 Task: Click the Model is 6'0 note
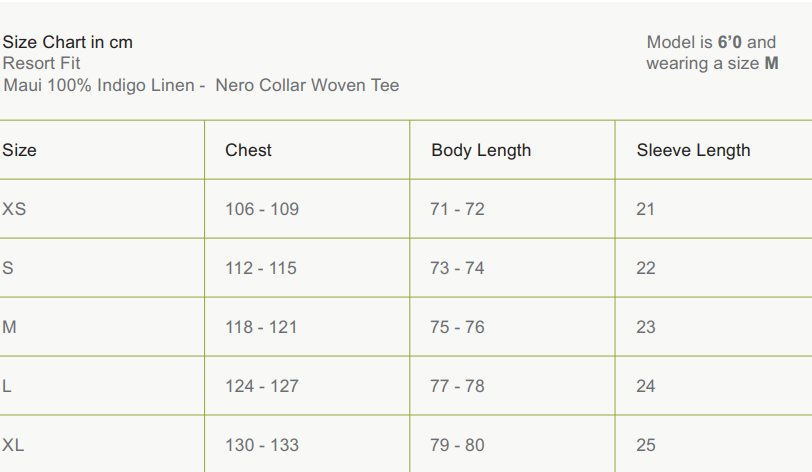pos(711,42)
